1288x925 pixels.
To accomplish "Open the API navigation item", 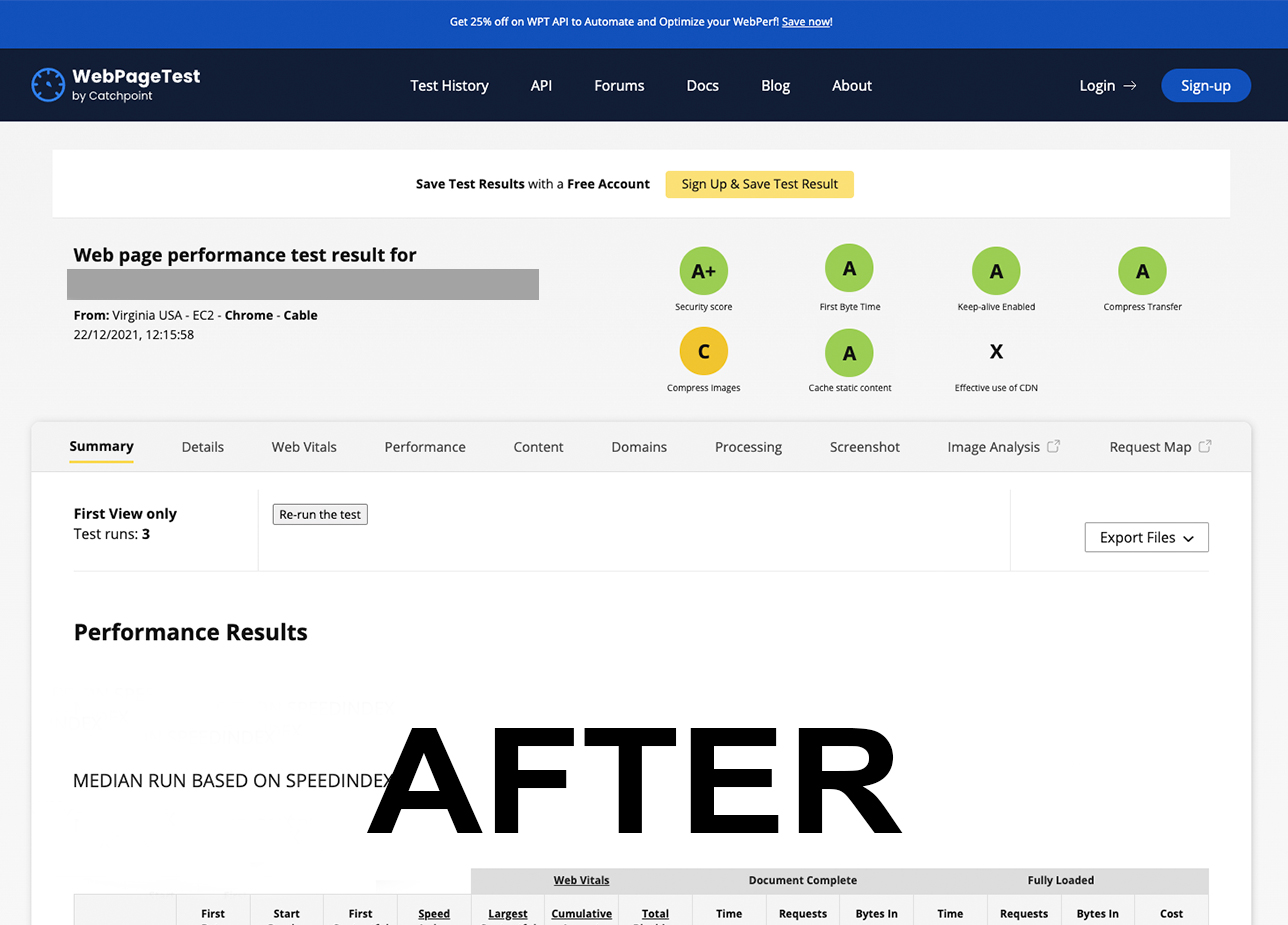I will click(x=541, y=86).
